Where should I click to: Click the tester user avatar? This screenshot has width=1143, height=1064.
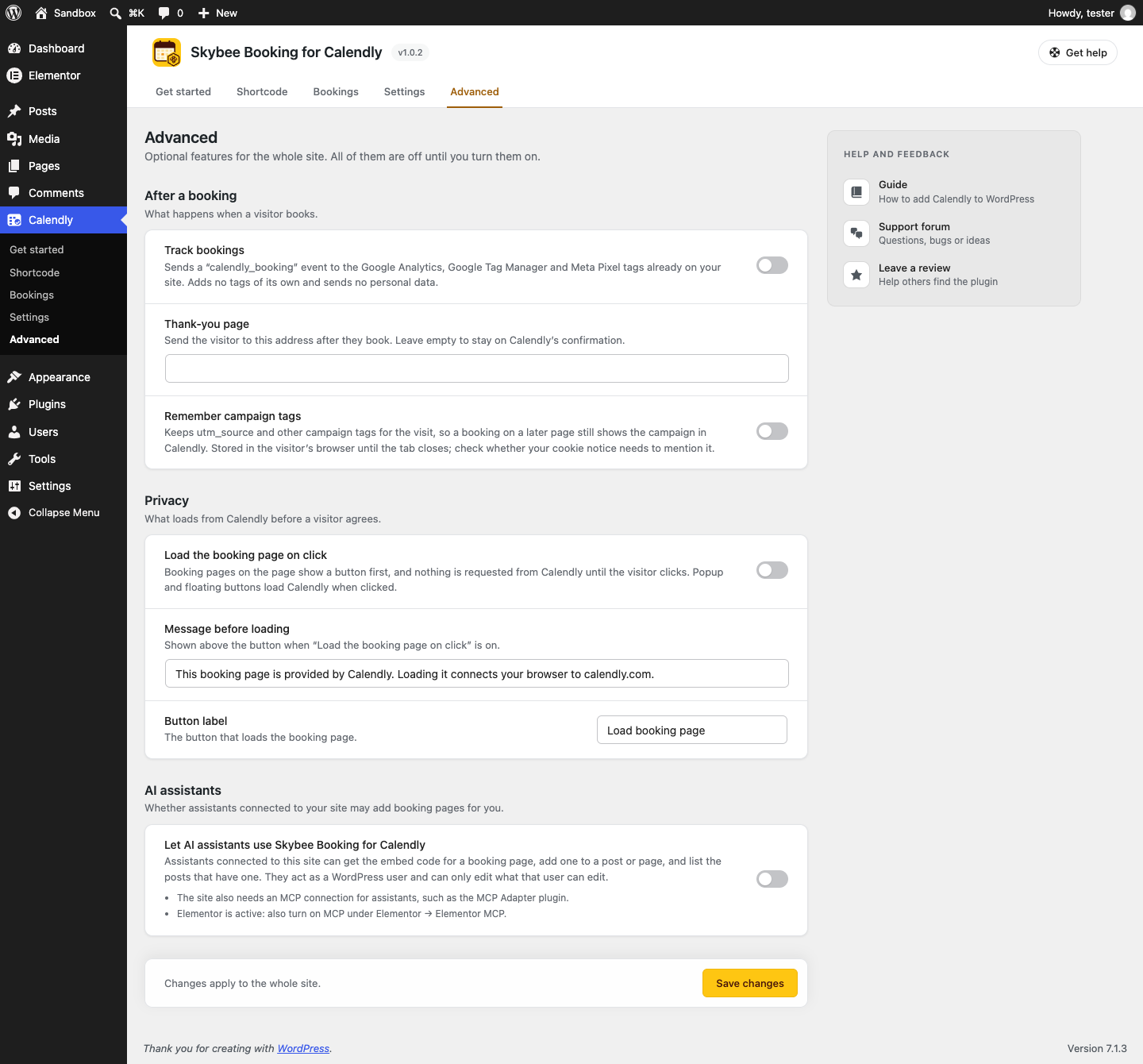[x=1127, y=13]
